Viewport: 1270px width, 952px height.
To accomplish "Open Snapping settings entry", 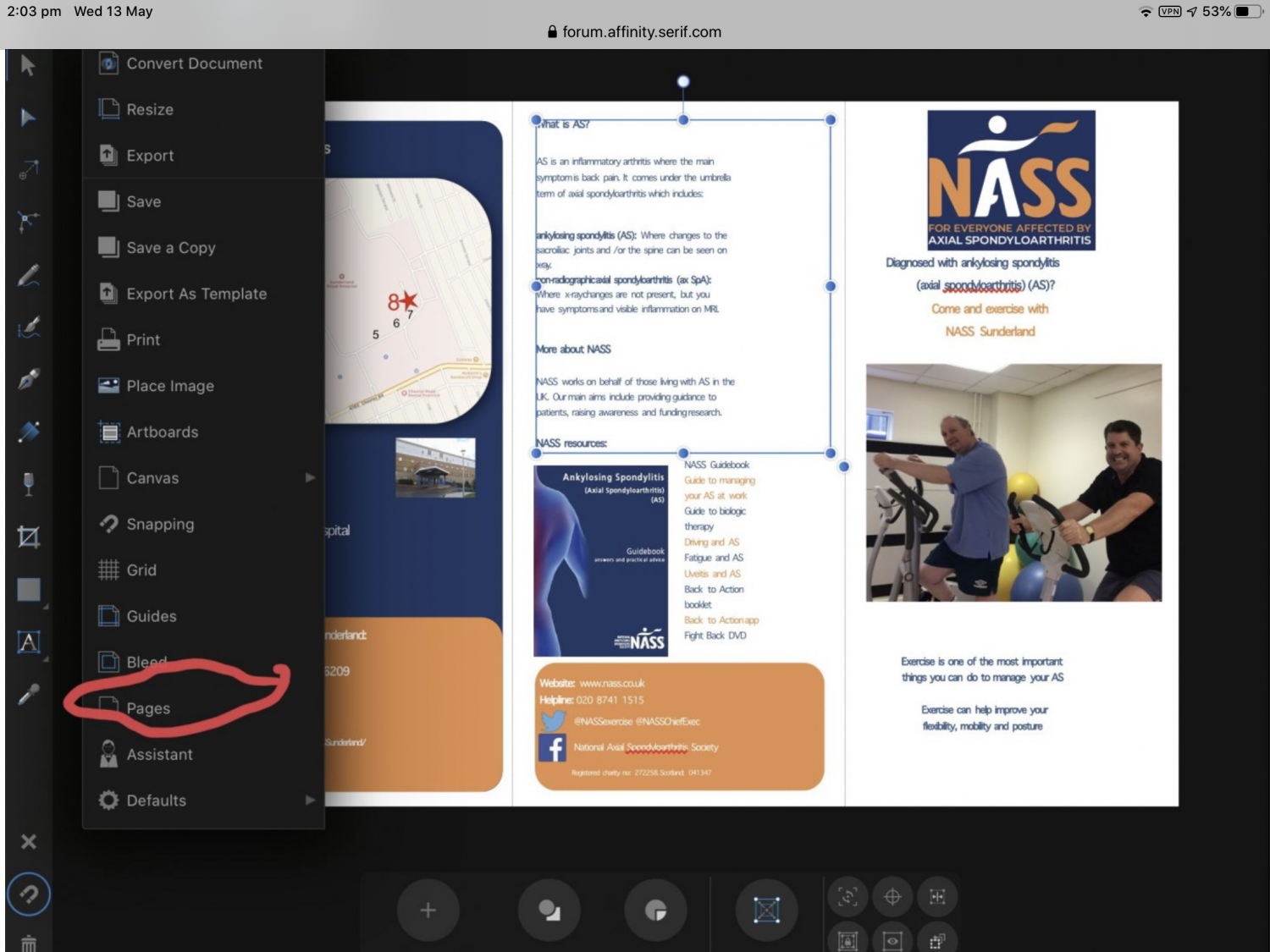I will (203, 525).
